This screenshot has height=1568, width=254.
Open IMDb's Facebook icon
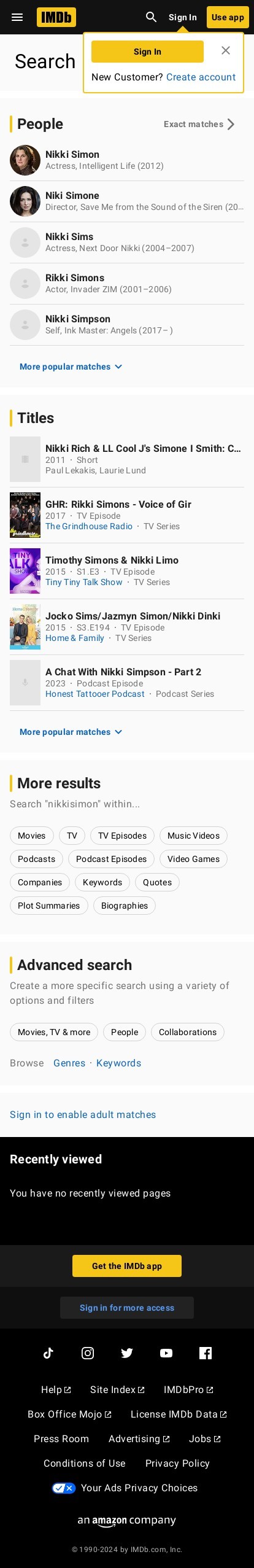click(x=206, y=1353)
